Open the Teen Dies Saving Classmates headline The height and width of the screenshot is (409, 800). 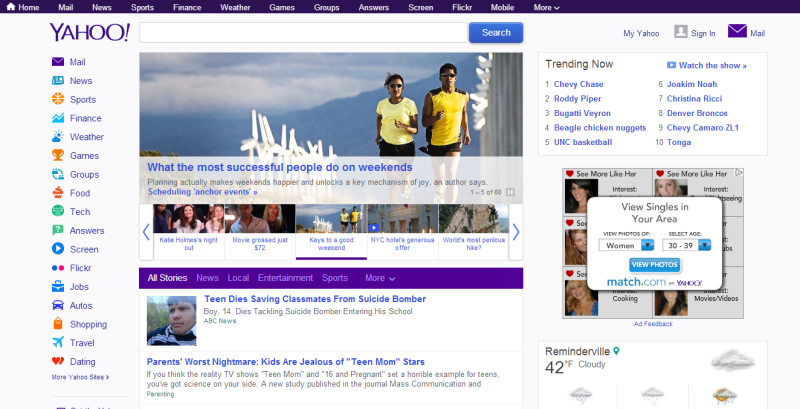tap(315, 299)
